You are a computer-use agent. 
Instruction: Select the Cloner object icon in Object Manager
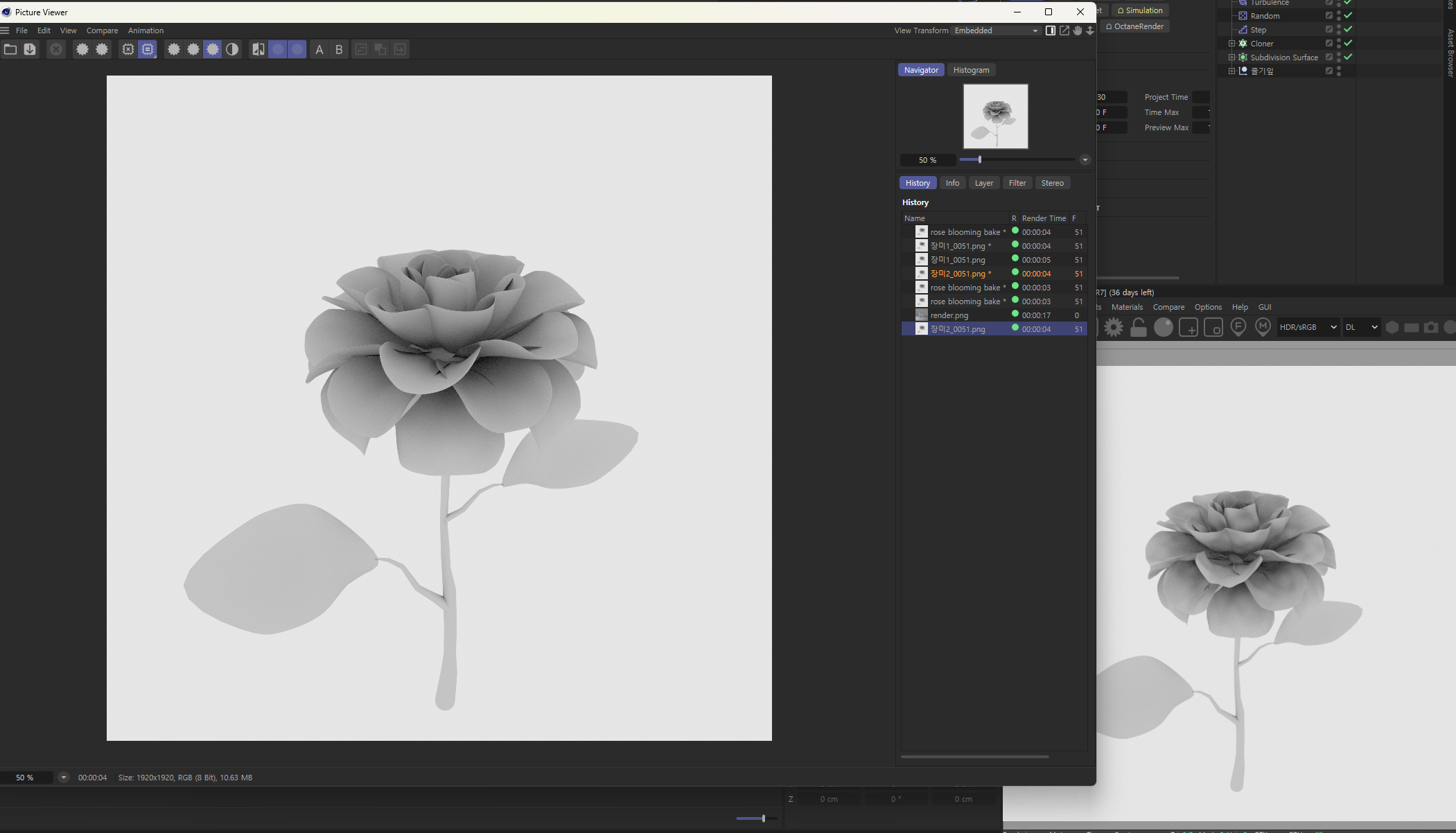coord(1243,44)
